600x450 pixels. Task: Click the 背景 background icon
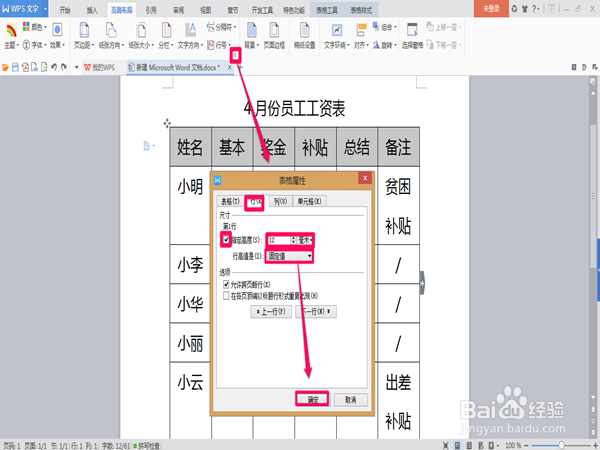coord(251,29)
